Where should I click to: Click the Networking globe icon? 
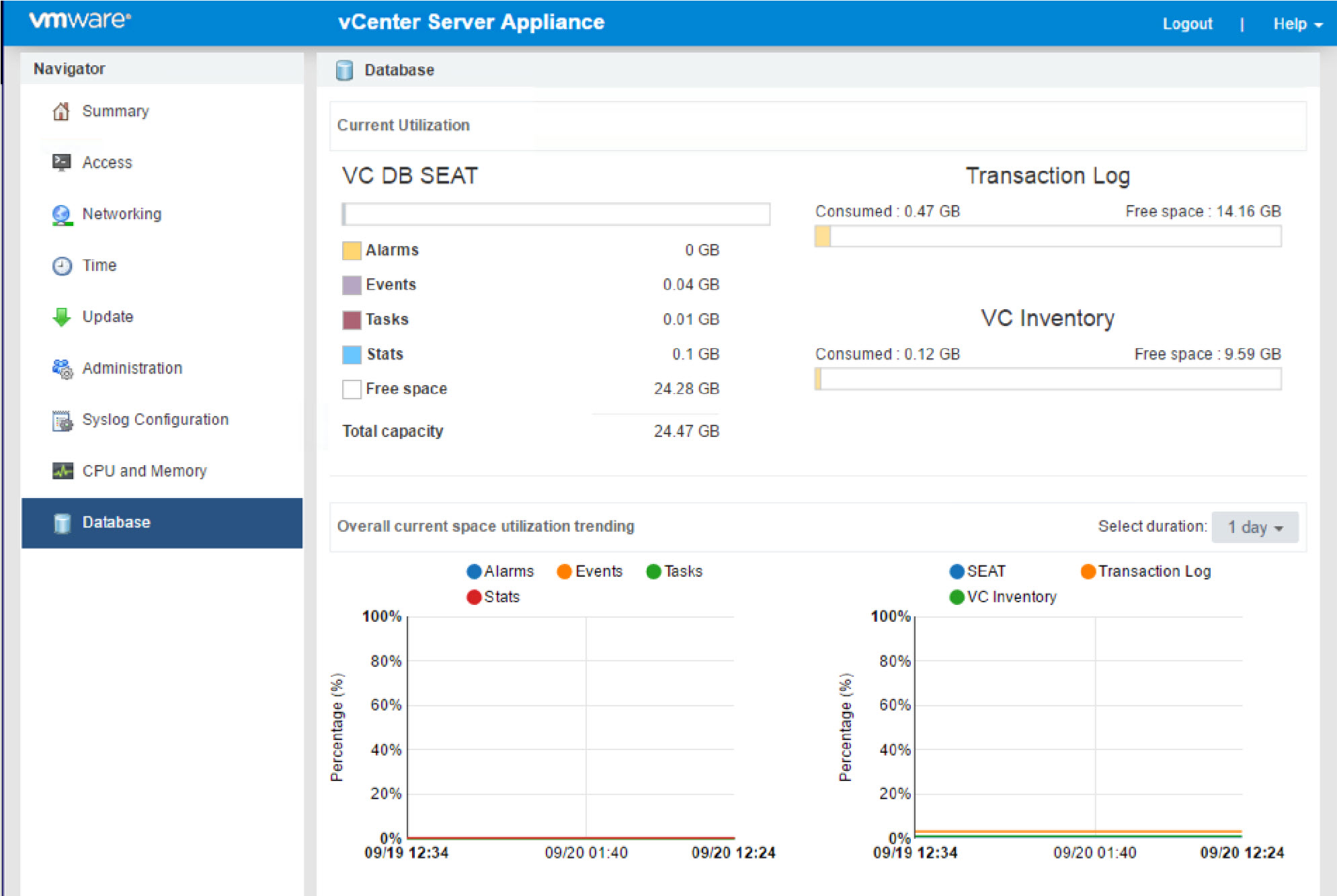[62, 214]
